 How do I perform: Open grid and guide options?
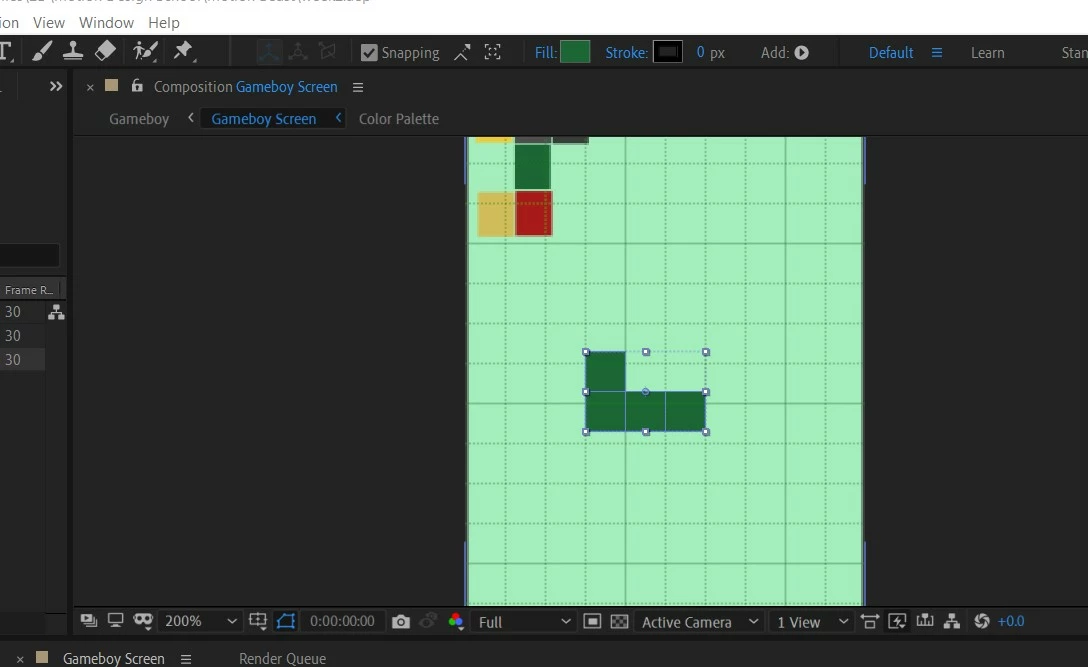click(258, 621)
